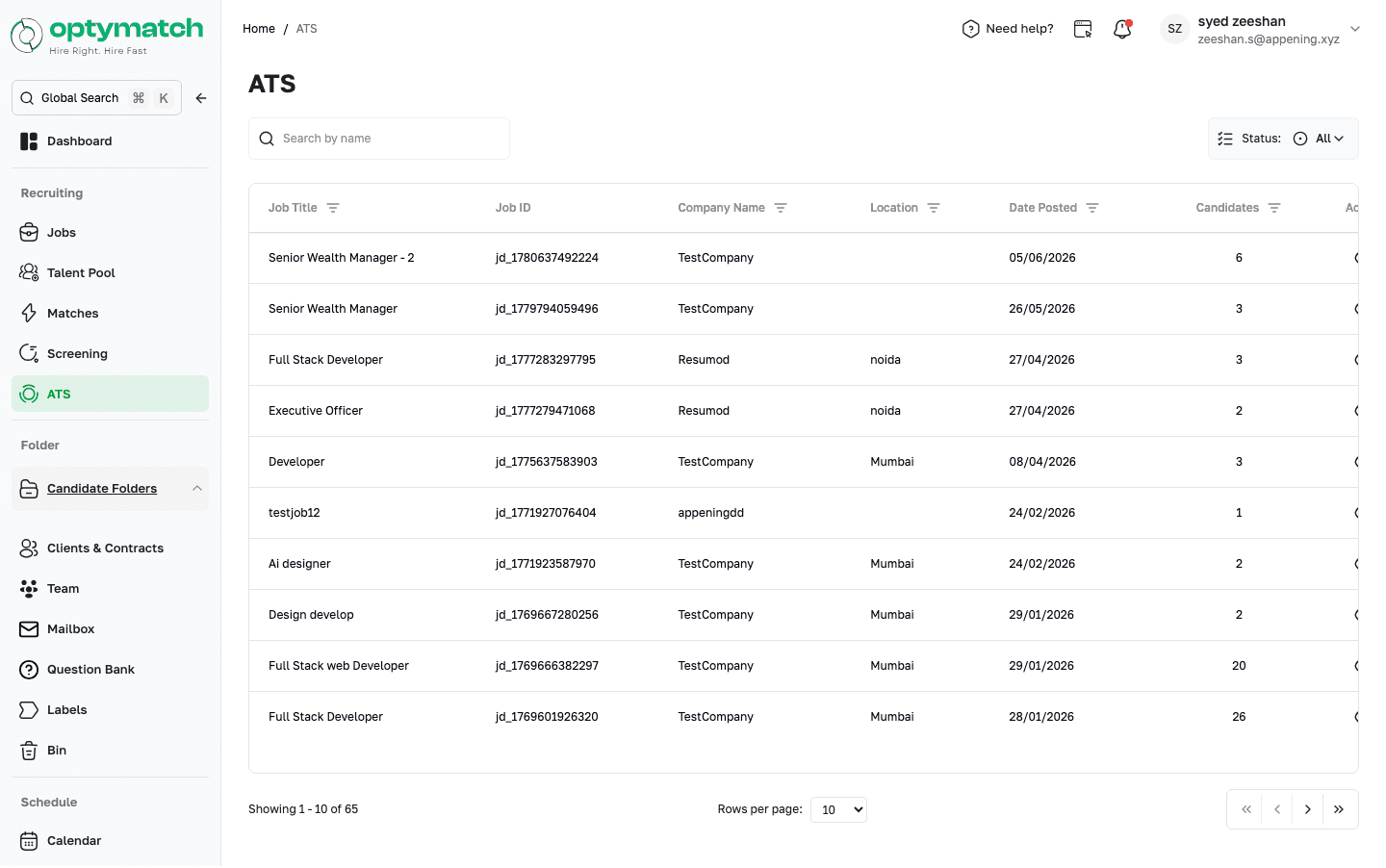
Task: Open the Matches section
Action: click(110, 314)
